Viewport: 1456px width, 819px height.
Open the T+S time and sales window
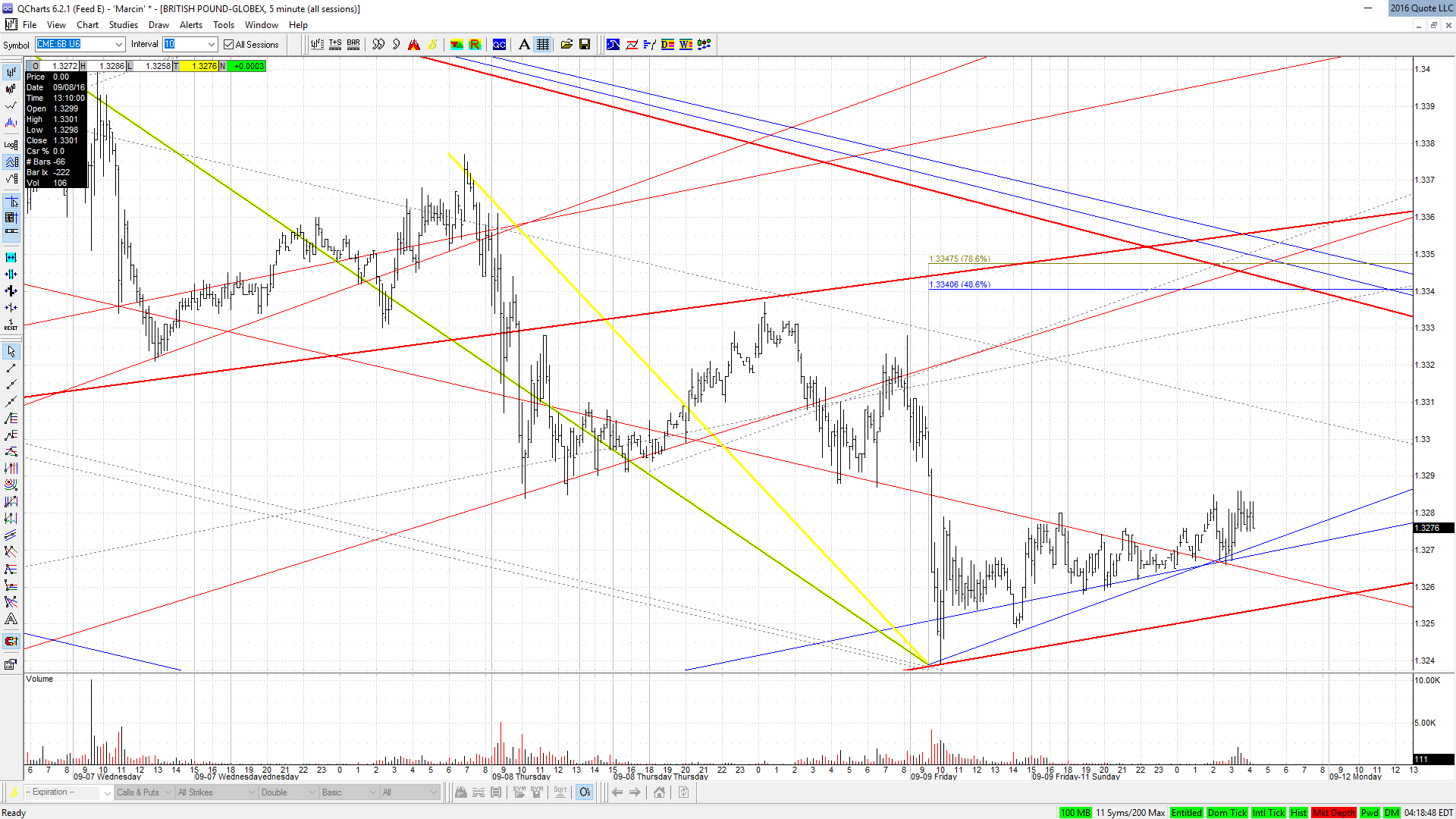(335, 45)
